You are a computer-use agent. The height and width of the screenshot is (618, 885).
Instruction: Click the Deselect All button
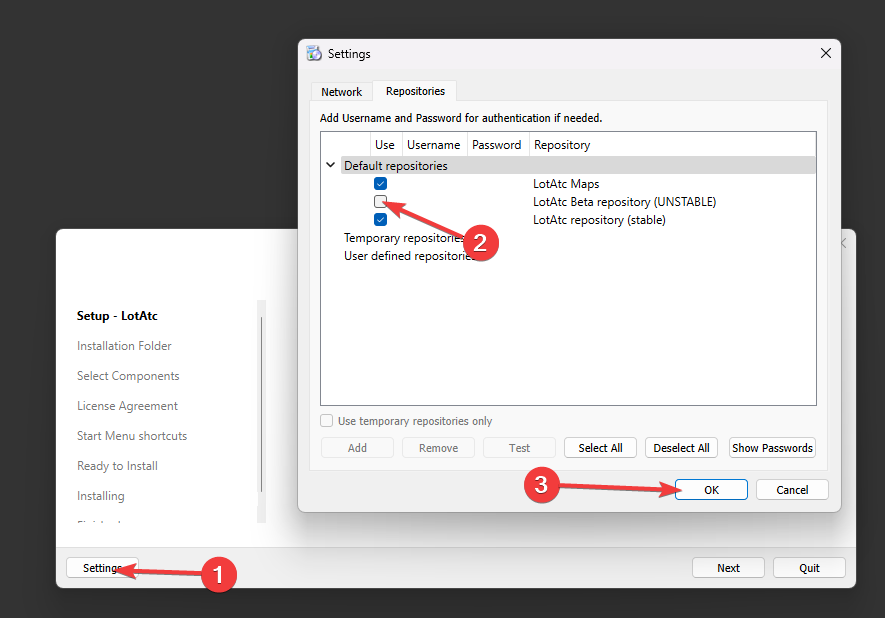point(681,448)
